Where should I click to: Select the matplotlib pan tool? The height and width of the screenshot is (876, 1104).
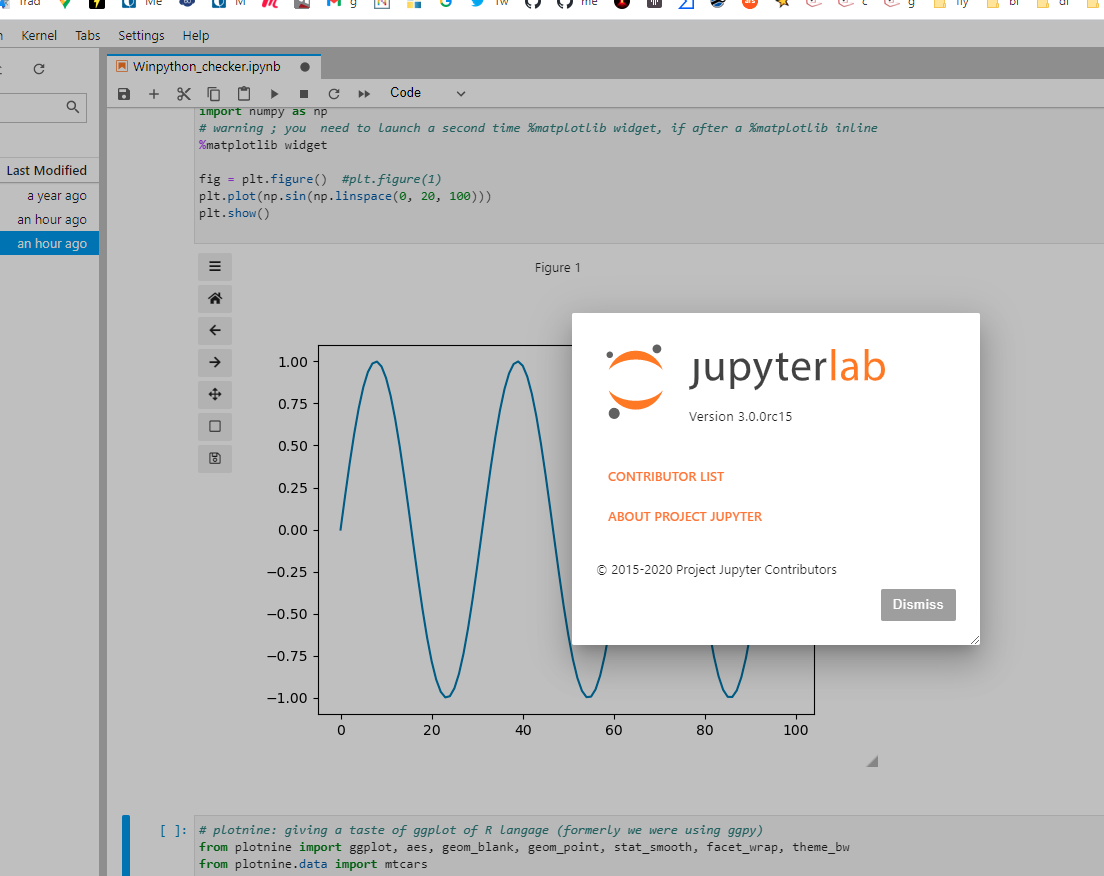click(215, 394)
